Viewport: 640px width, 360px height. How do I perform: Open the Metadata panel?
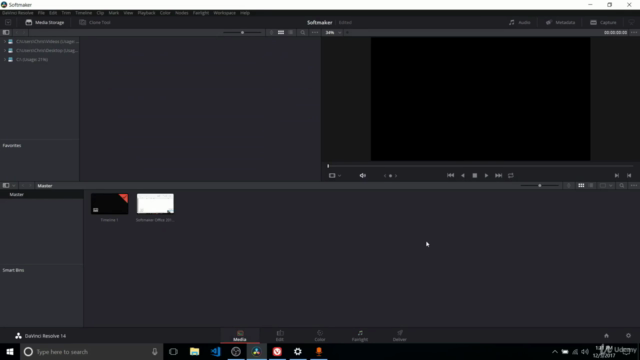click(x=560, y=22)
